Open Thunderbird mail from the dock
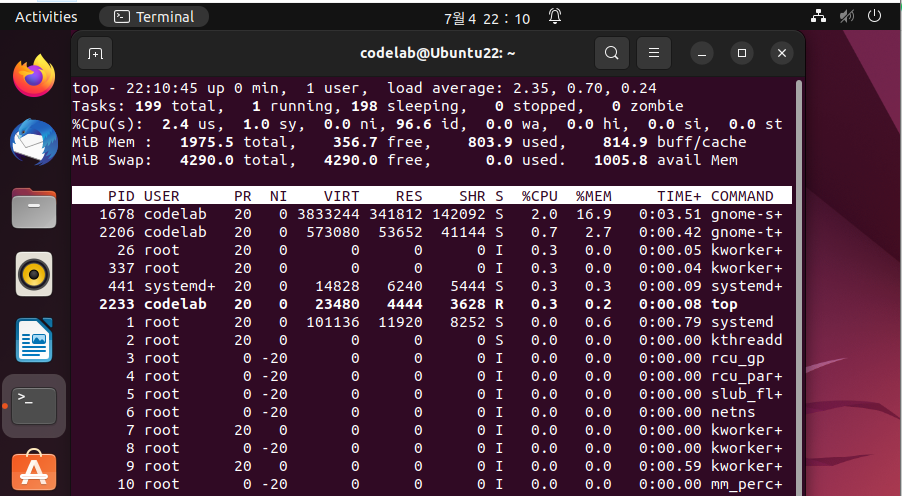 click(34, 142)
